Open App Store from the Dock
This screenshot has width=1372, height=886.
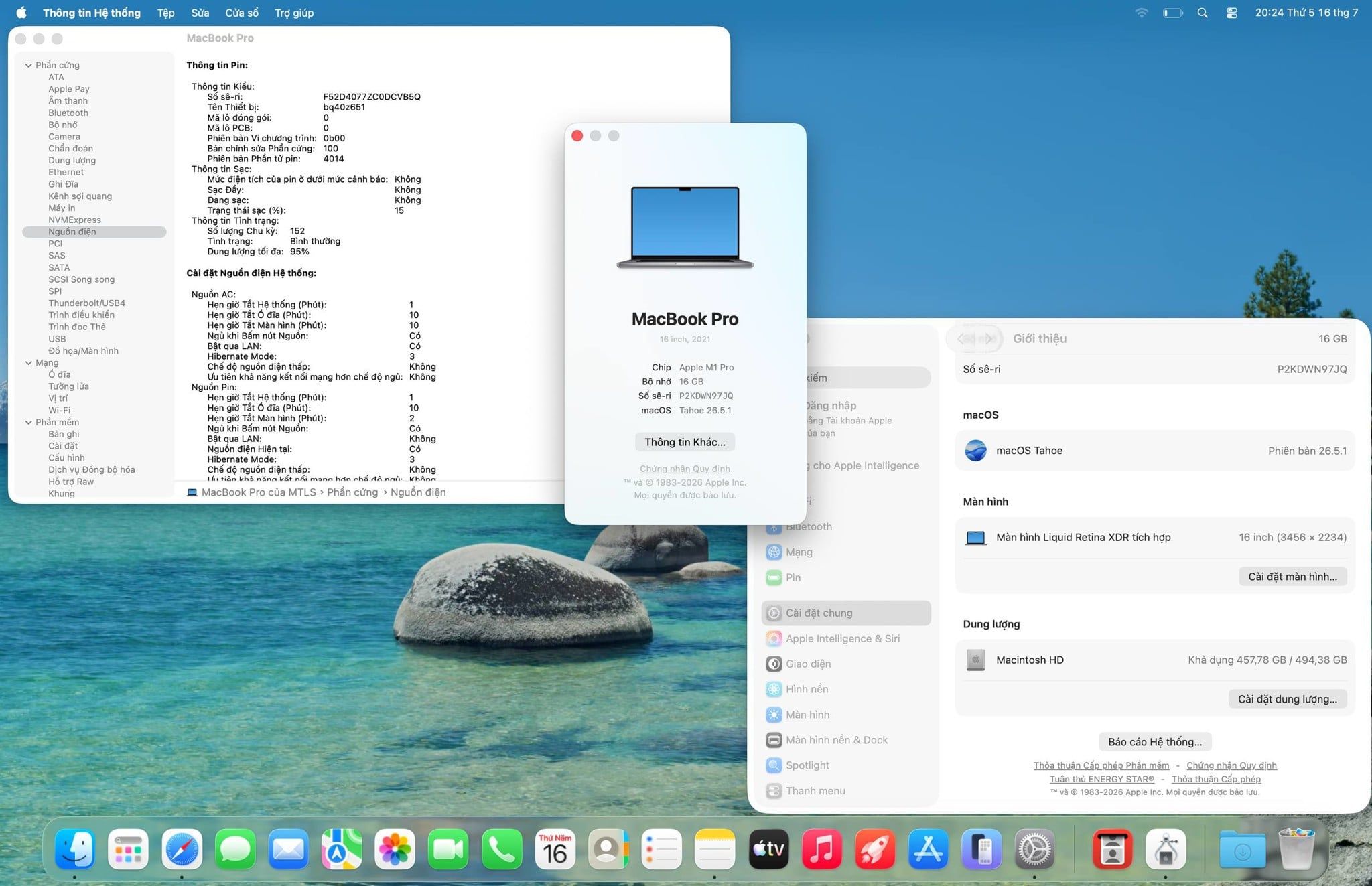(x=929, y=849)
